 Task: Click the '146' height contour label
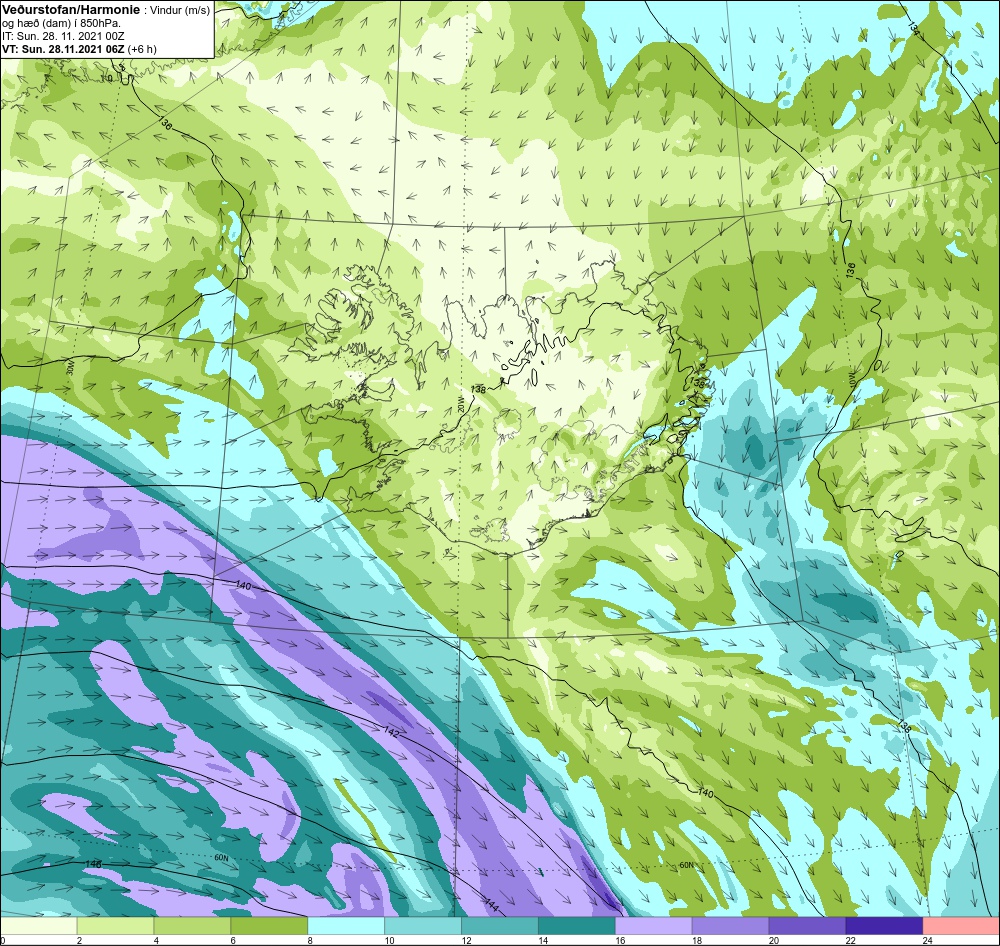(93, 864)
